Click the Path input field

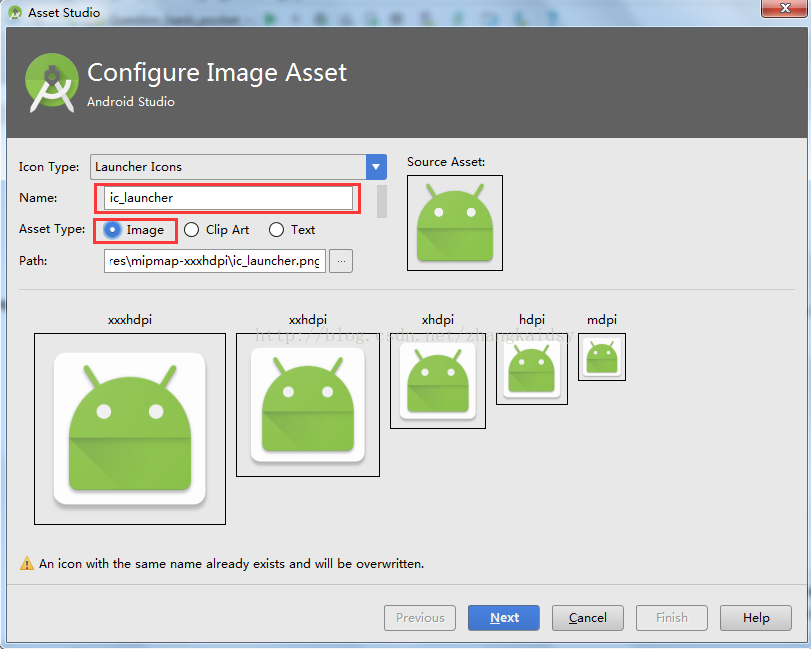point(215,261)
